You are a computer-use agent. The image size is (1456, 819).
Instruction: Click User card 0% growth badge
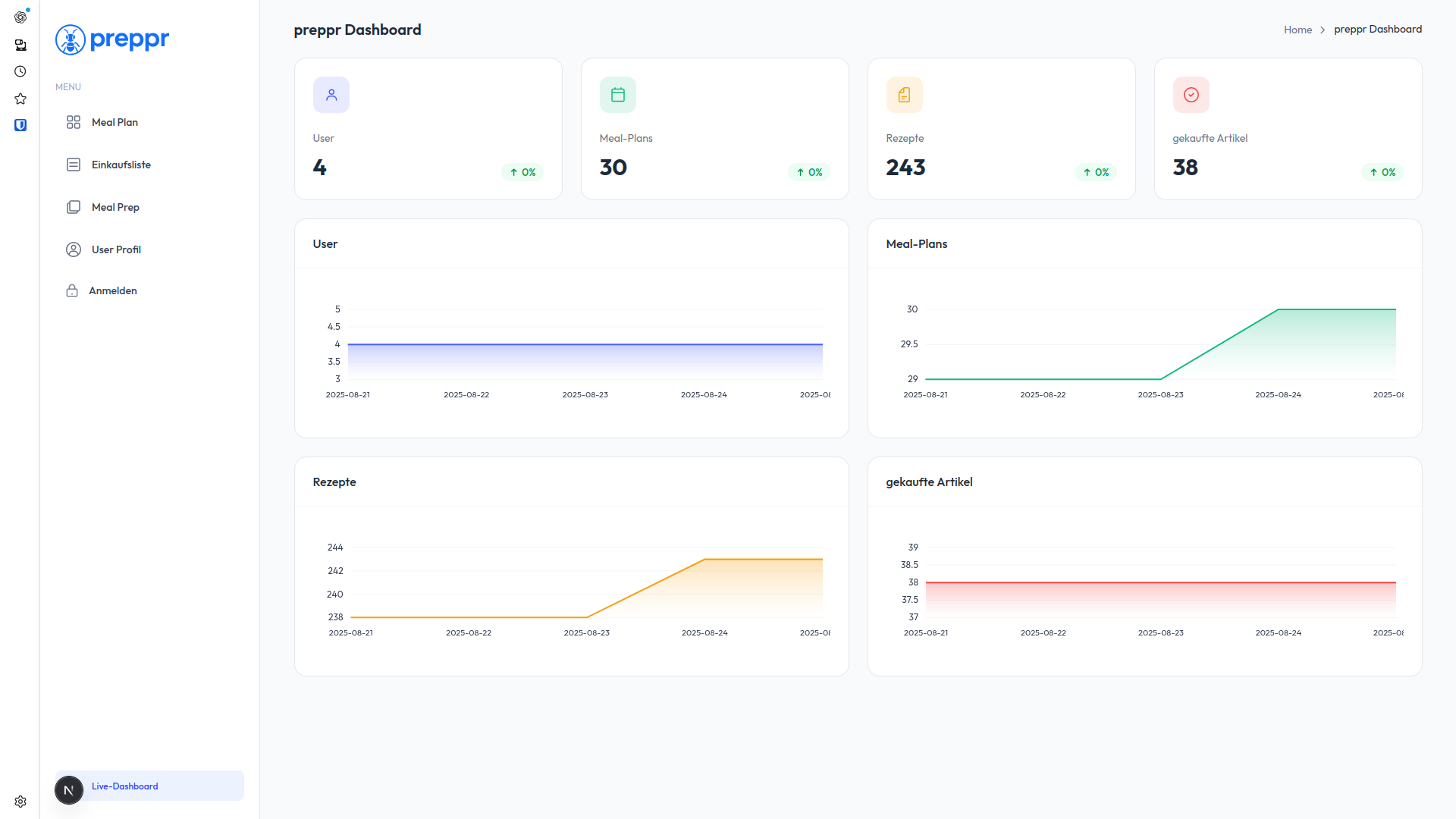click(522, 172)
